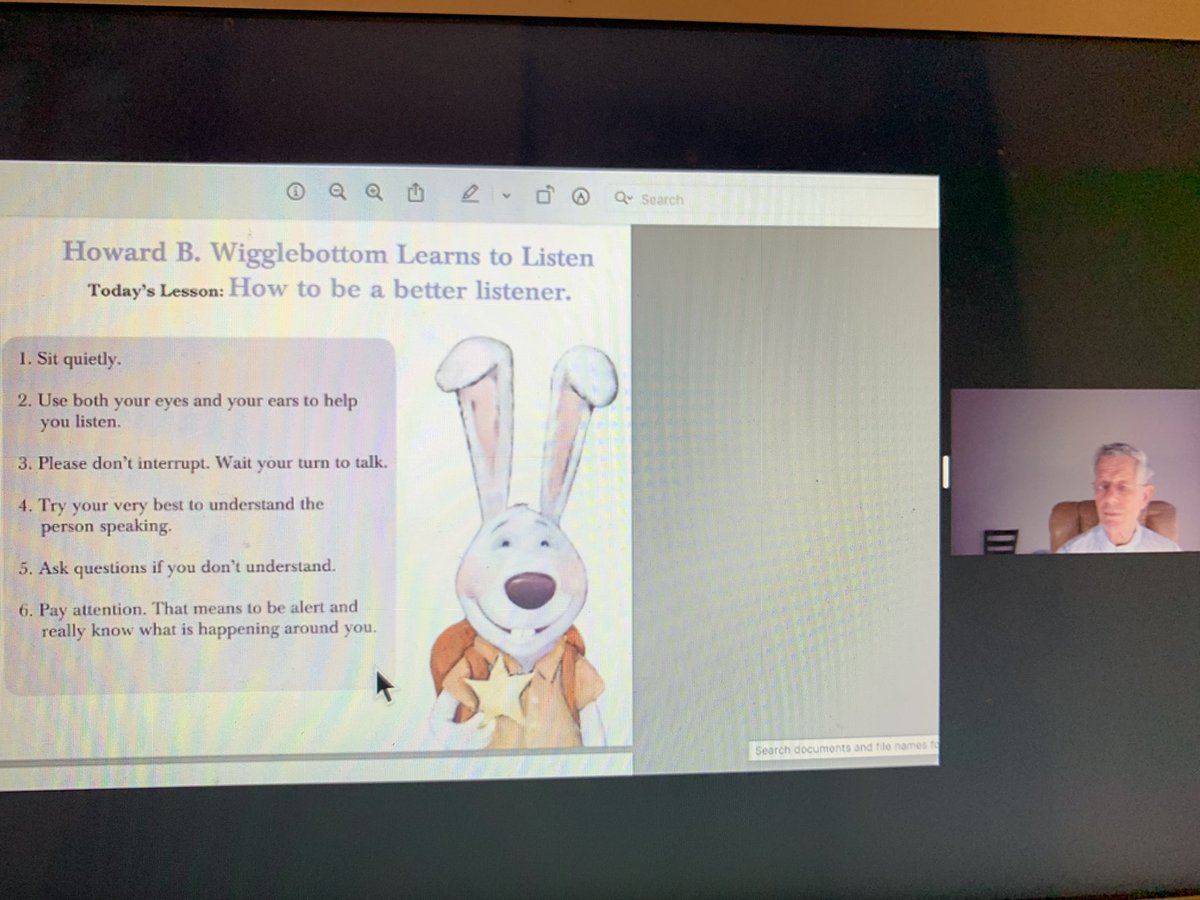Click the "Today's Lesson:" label

point(155,292)
